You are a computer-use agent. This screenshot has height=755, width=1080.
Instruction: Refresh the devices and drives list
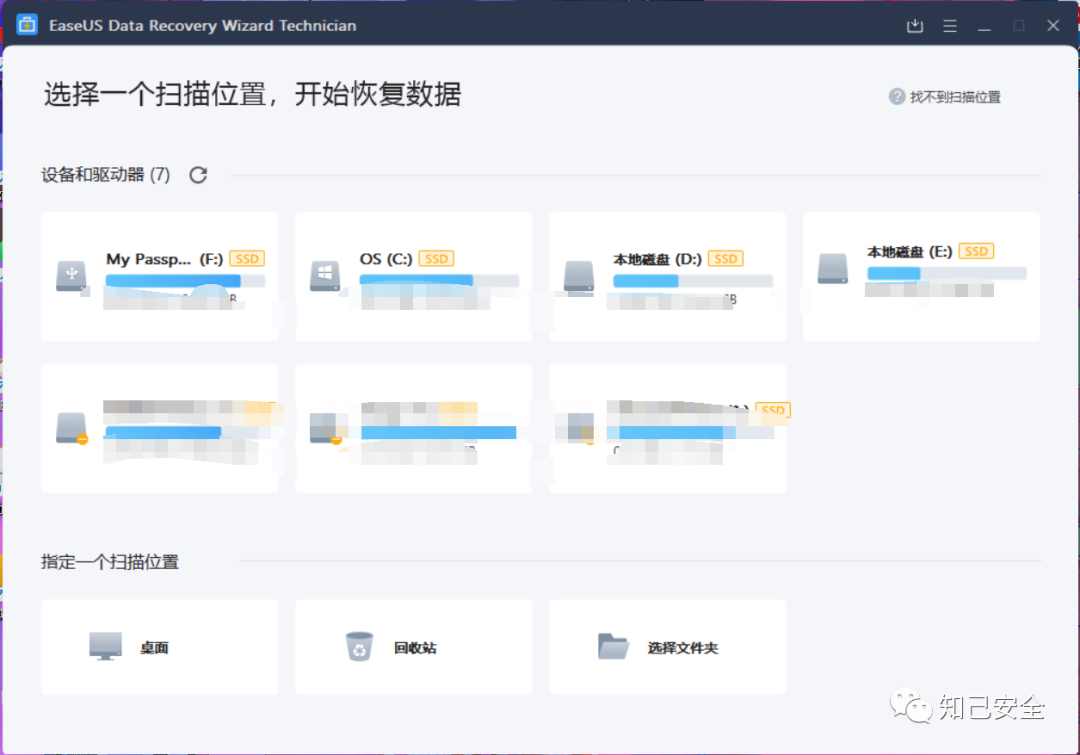(x=198, y=175)
